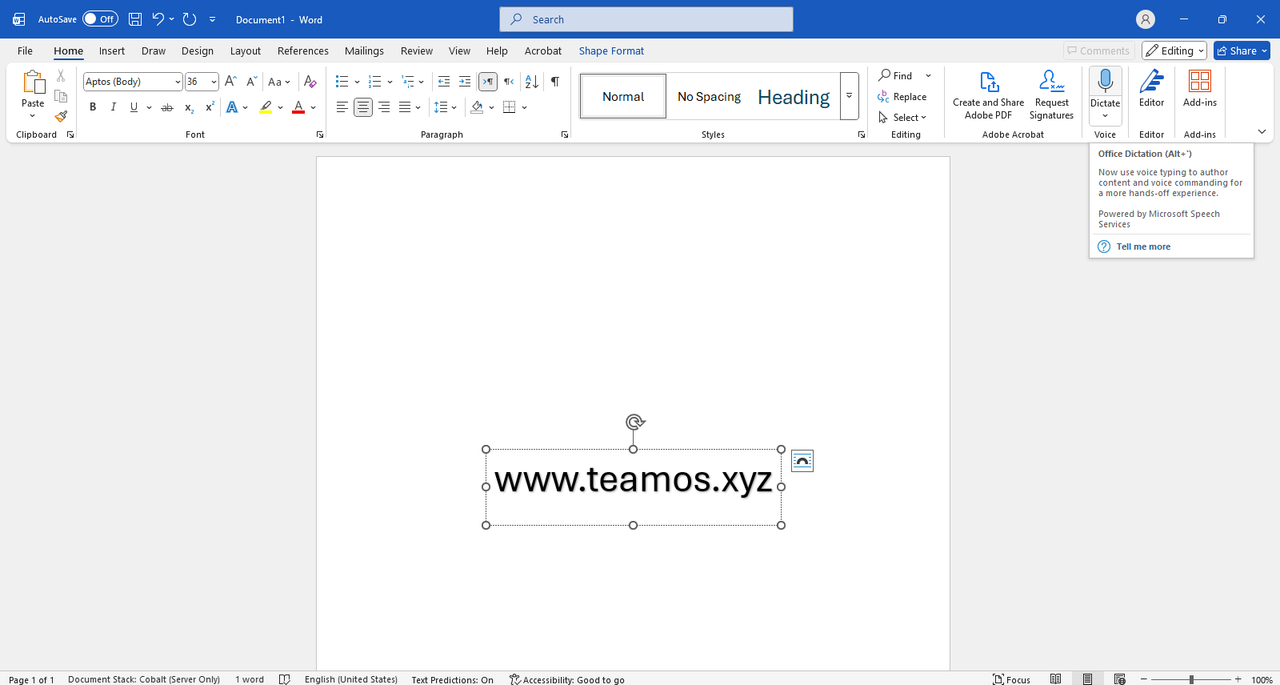Expand the Change Case menu
The width and height of the screenshot is (1280, 685).
click(279, 82)
